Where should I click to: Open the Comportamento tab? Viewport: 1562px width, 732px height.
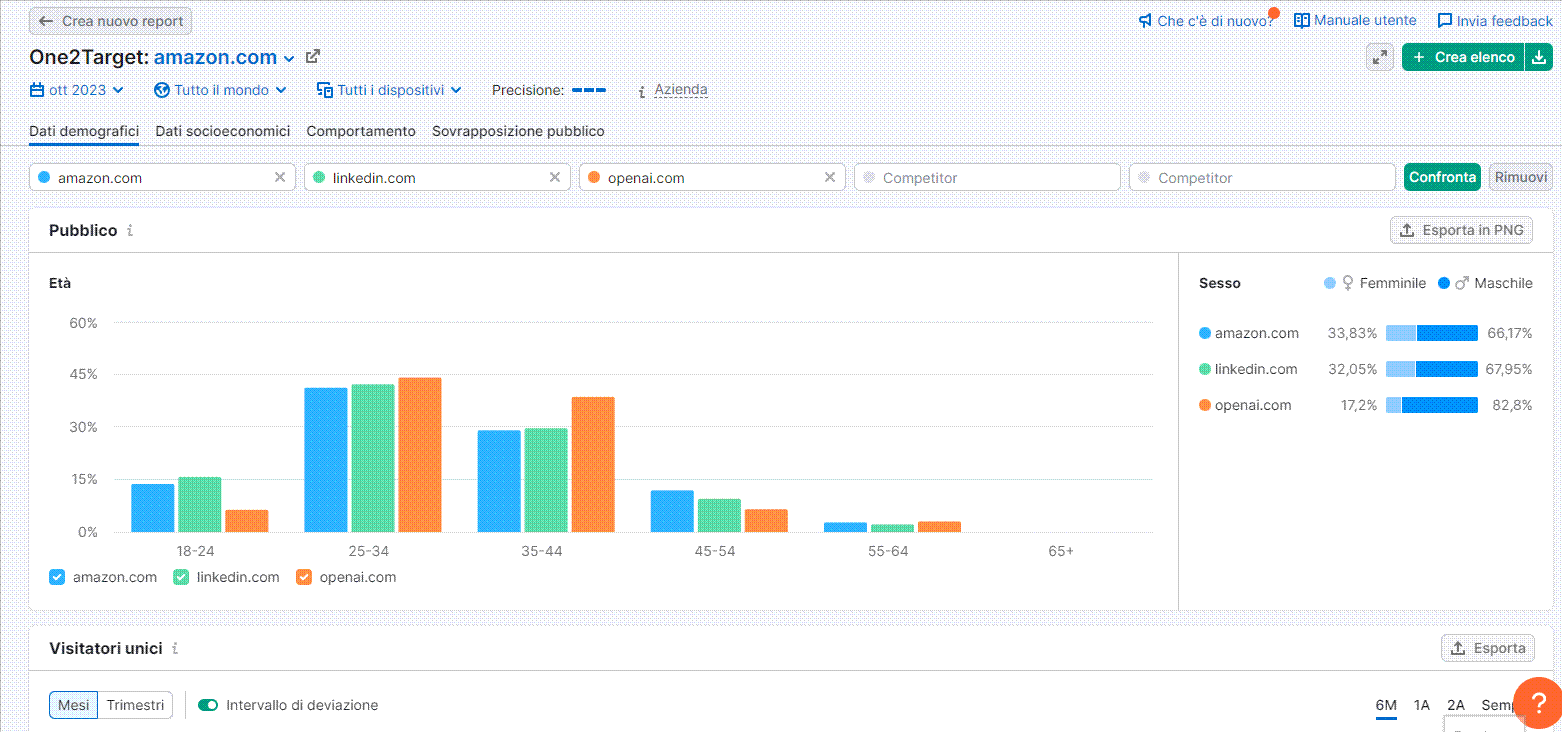[360, 131]
